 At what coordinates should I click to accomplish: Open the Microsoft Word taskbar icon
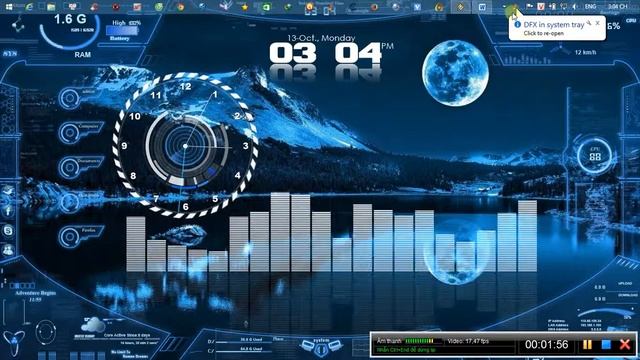point(482,7)
